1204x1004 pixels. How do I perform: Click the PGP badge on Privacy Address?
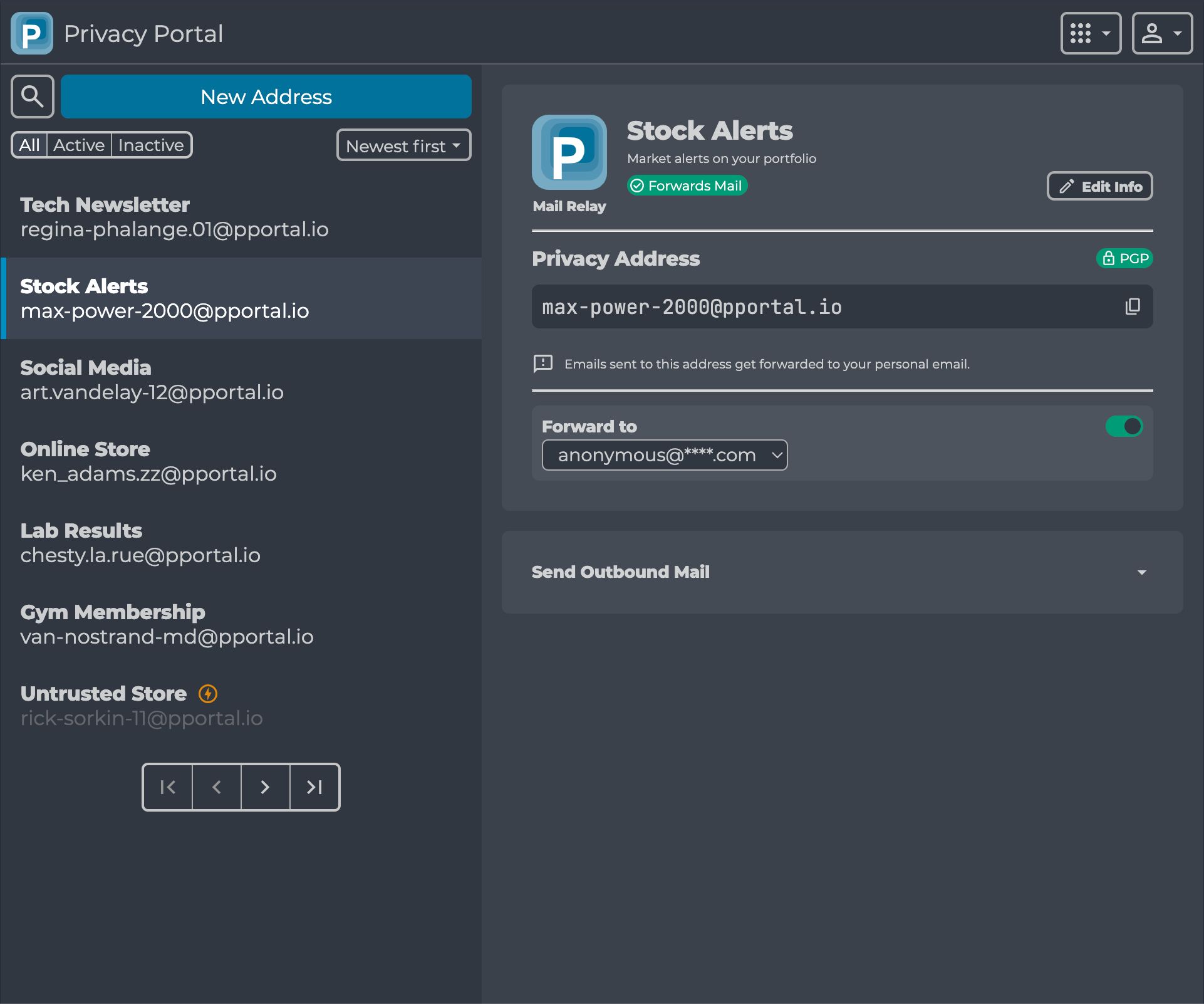coord(1124,258)
